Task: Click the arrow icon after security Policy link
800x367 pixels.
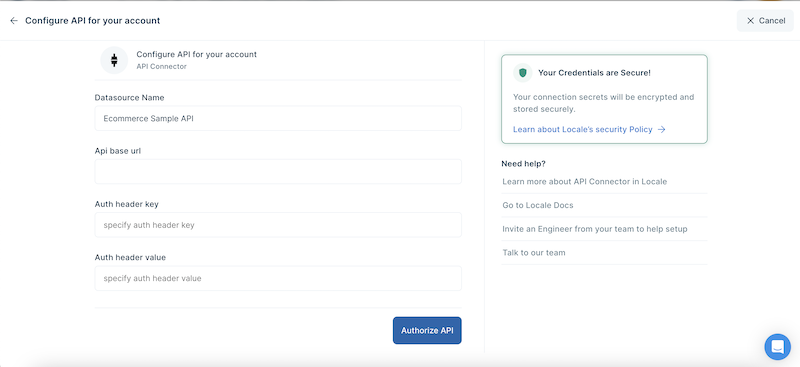Action: tap(662, 129)
